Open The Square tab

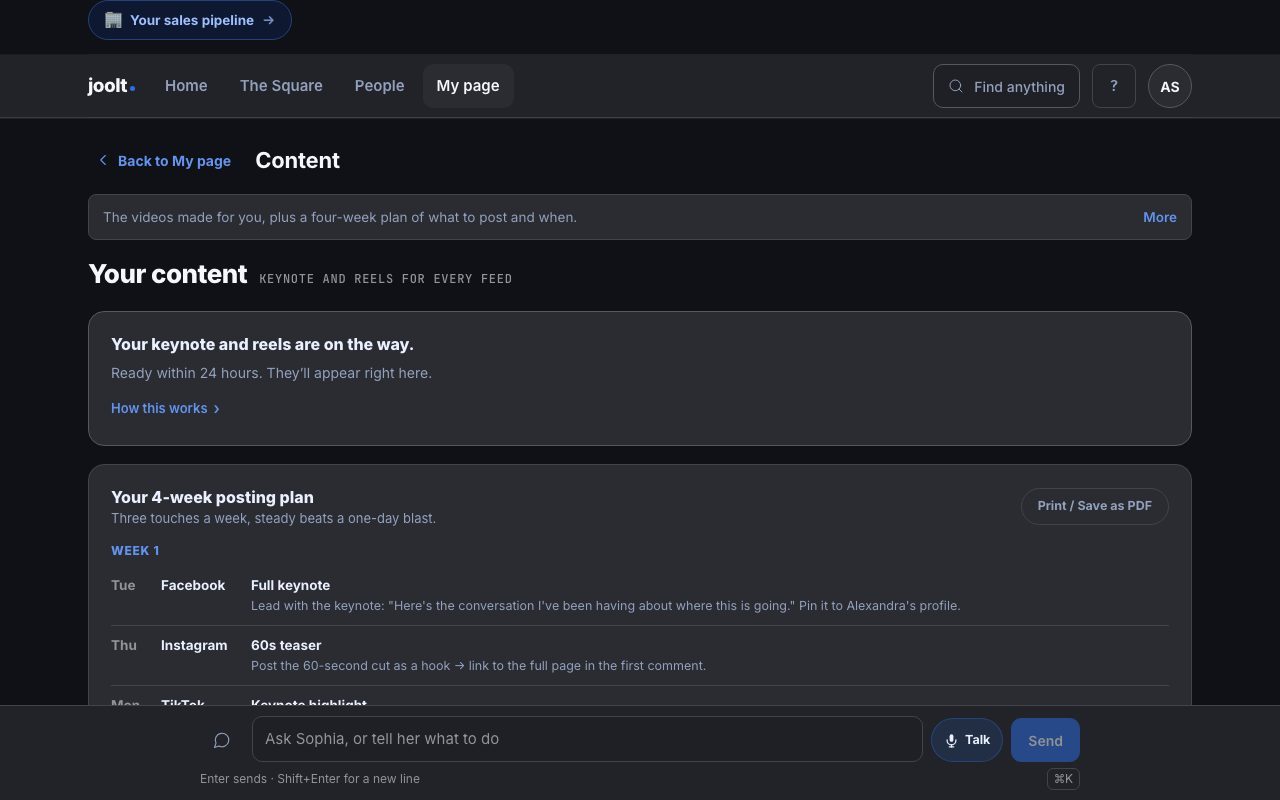coord(281,86)
